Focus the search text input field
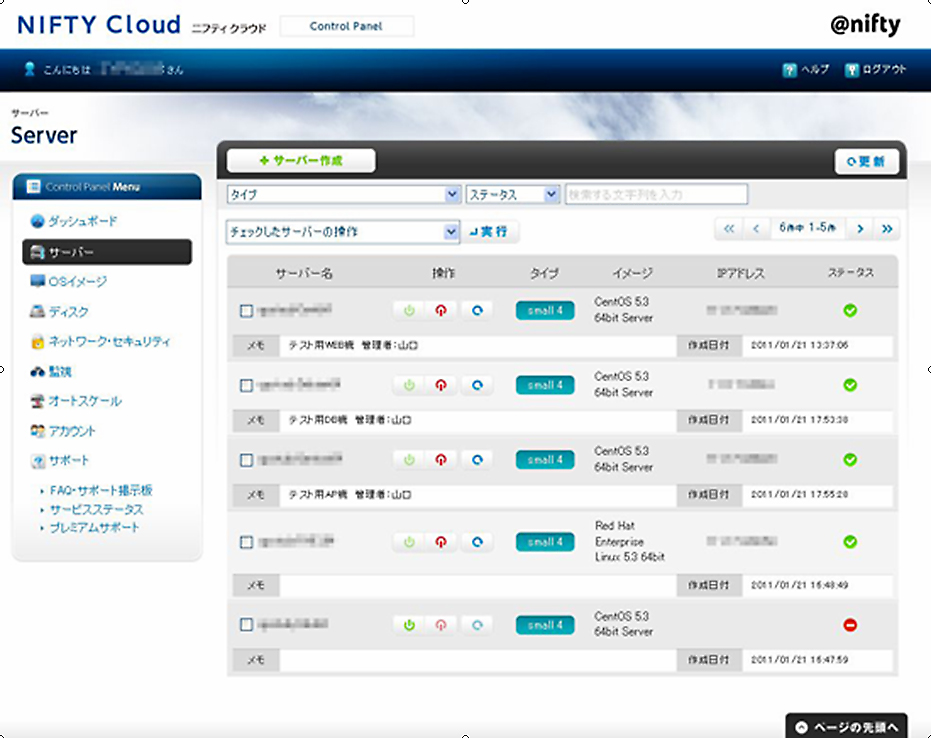 pyautogui.click(x=656, y=195)
